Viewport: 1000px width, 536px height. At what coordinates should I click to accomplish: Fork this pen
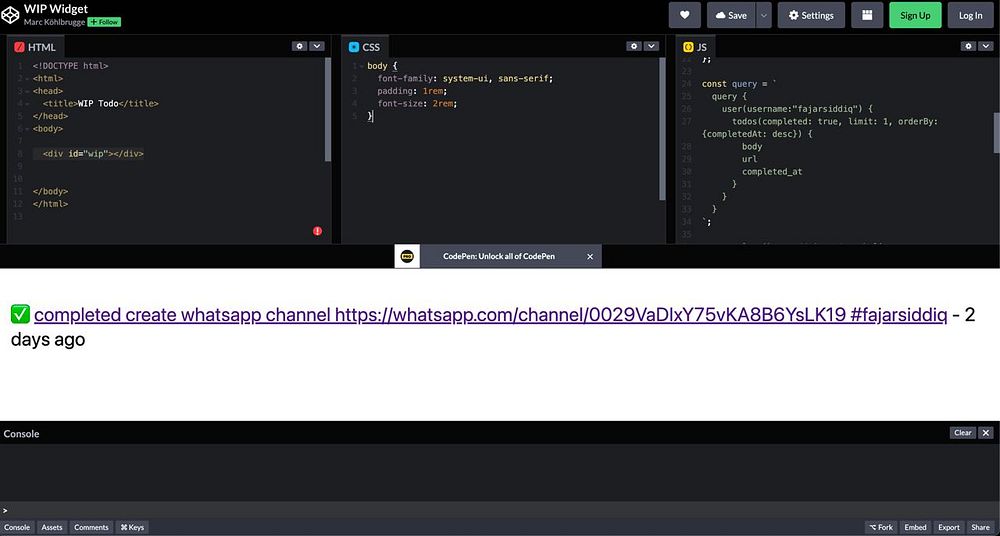881,527
